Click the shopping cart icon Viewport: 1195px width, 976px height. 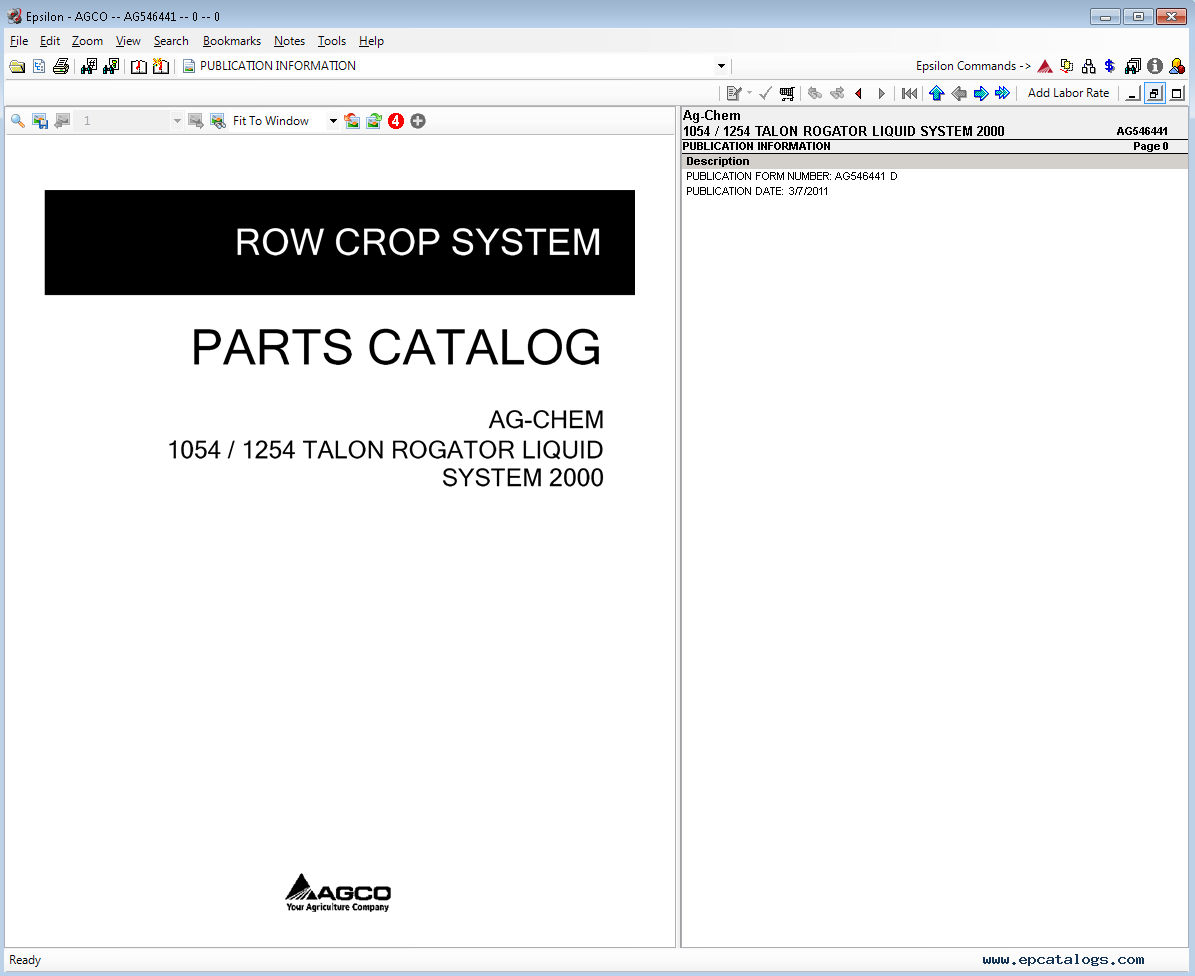tap(787, 92)
